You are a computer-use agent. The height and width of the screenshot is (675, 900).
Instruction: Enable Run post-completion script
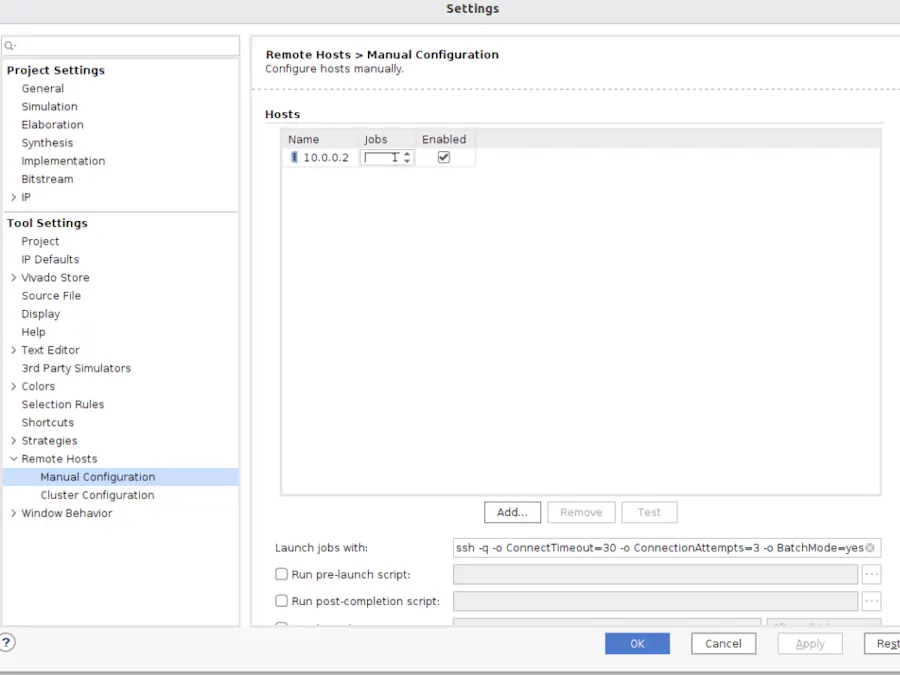[281, 601]
